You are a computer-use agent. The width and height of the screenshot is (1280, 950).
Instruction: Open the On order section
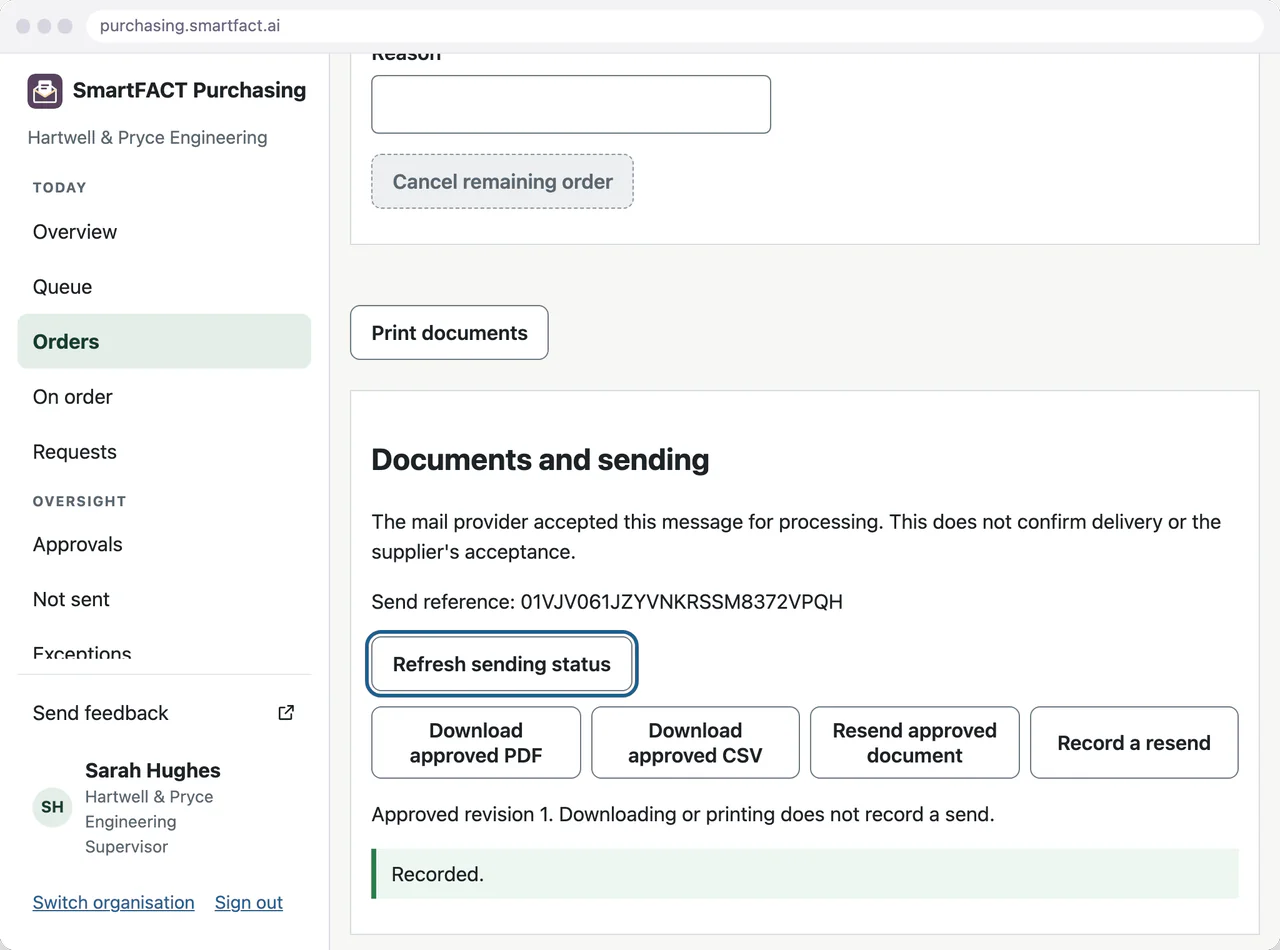click(164, 397)
